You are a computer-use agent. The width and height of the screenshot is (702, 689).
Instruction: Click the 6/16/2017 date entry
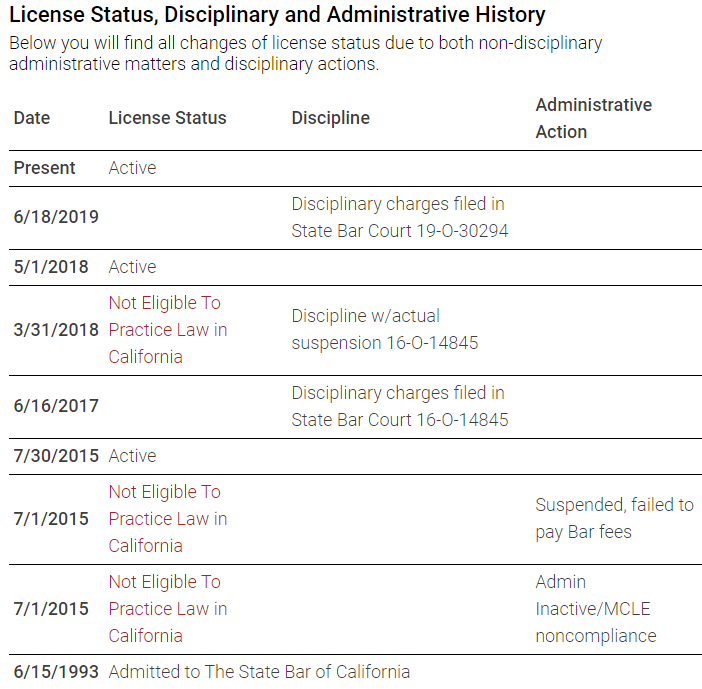coord(56,406)
